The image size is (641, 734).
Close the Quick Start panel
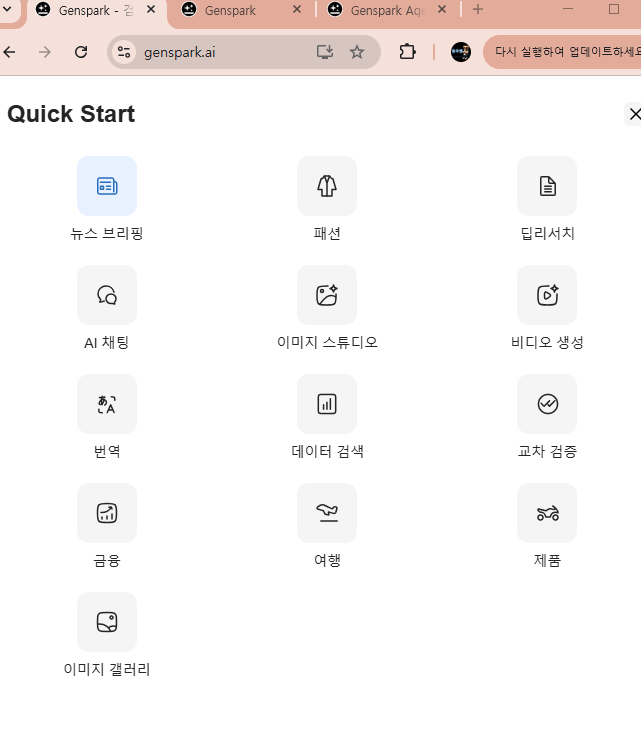tap(634, 114)
